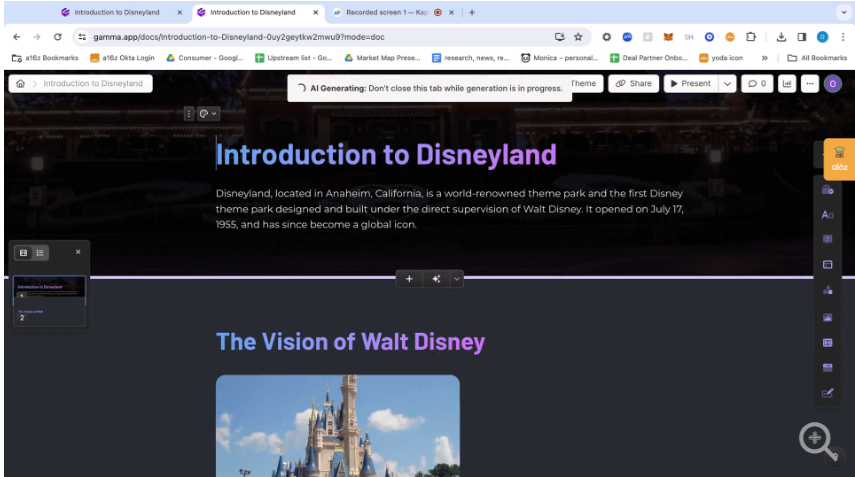Open the browser downloads icon

[781, 37]
